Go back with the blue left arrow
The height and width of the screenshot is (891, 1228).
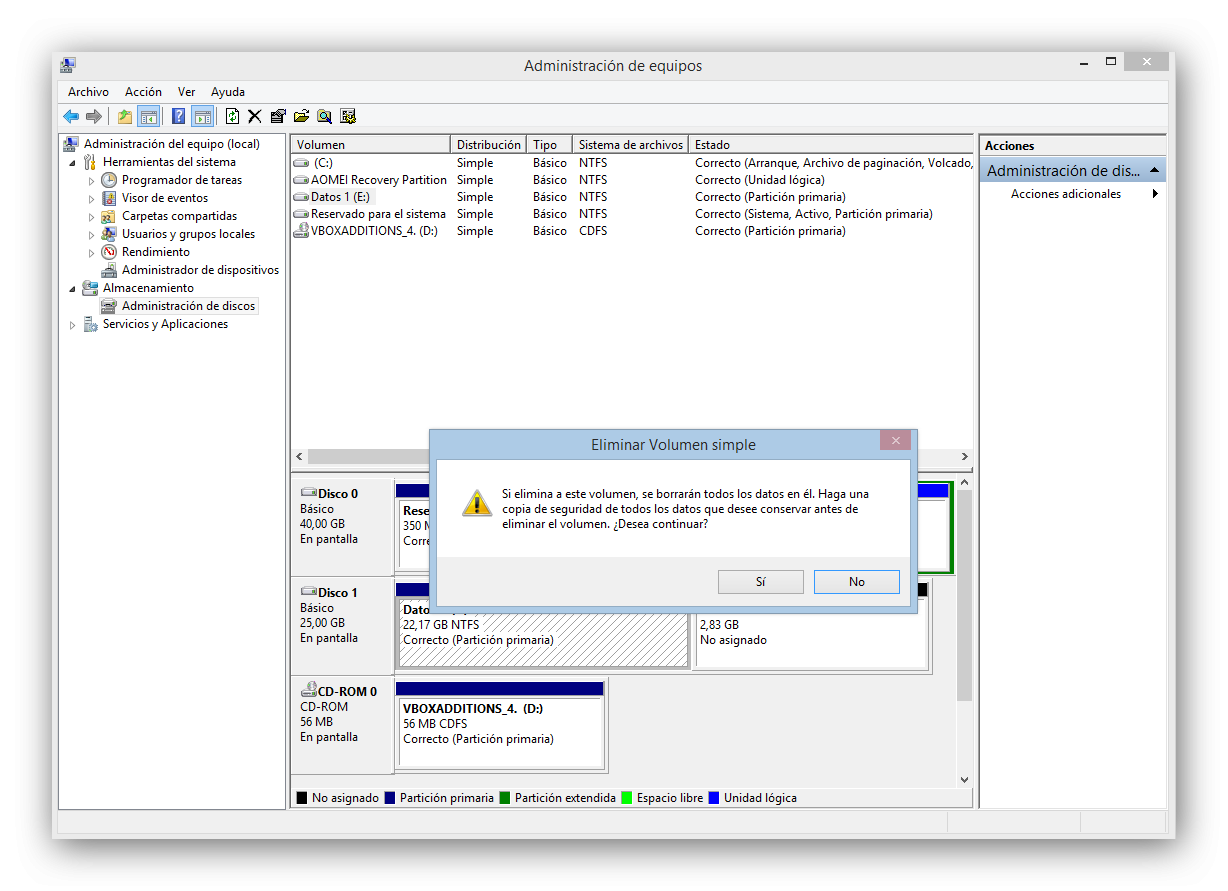(71, 116)
